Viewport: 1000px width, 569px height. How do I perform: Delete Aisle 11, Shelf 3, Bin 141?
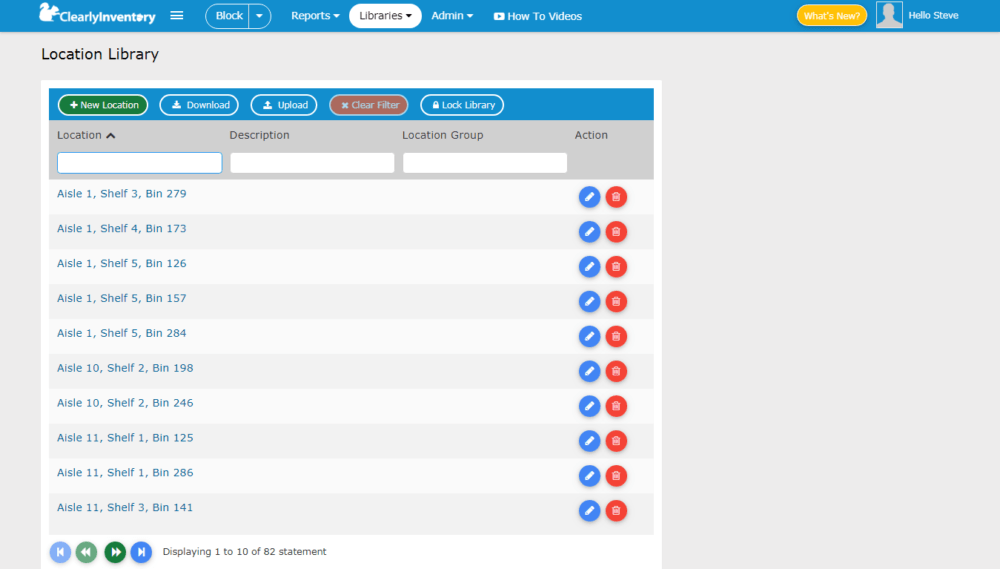coord(616,511)
